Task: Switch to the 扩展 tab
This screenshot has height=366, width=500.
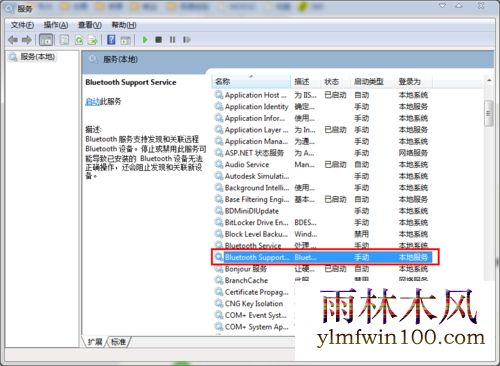Action: click(95, 342)
